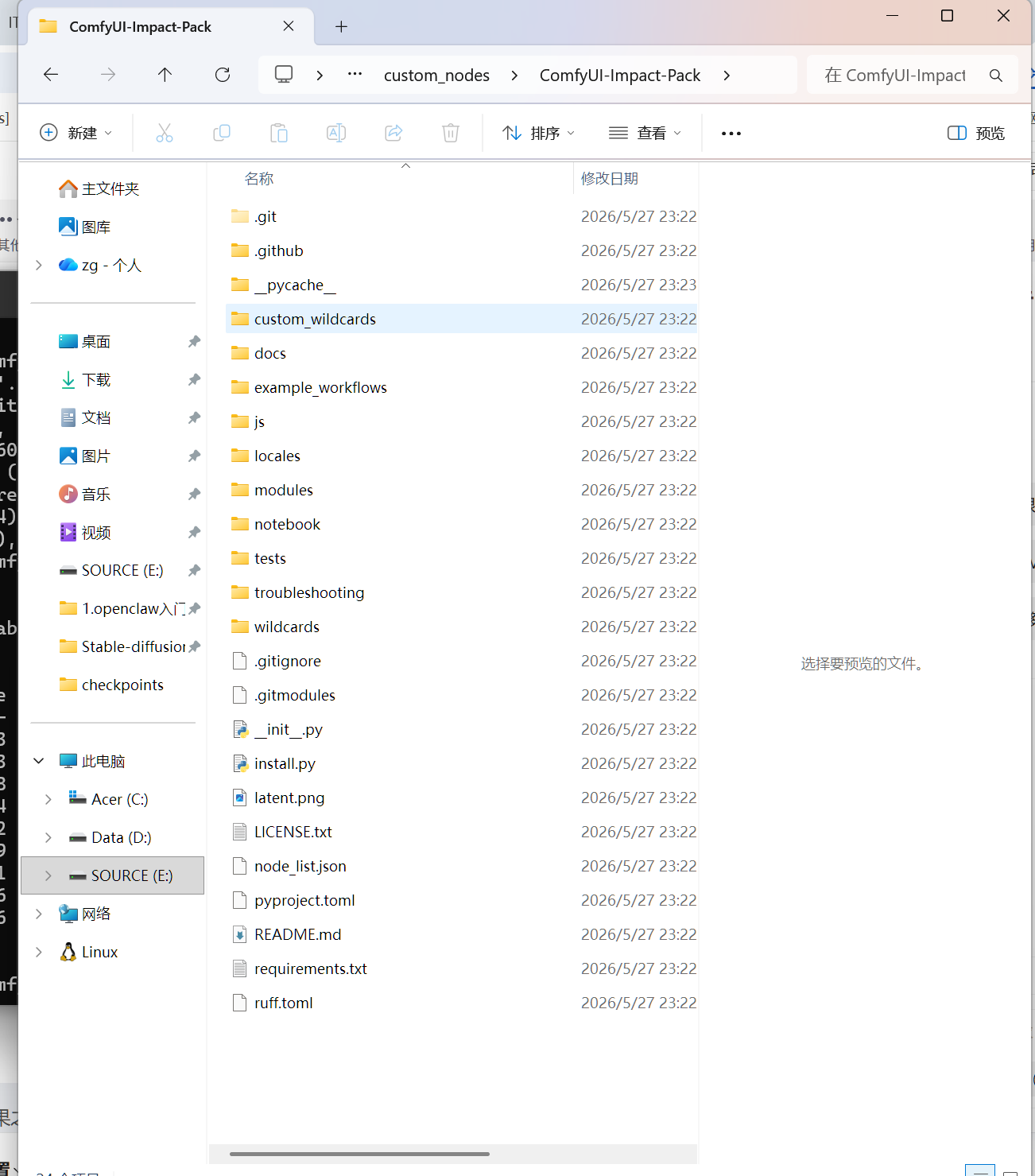
Task: Click the Share icon in toolbar
Action: 393,133
